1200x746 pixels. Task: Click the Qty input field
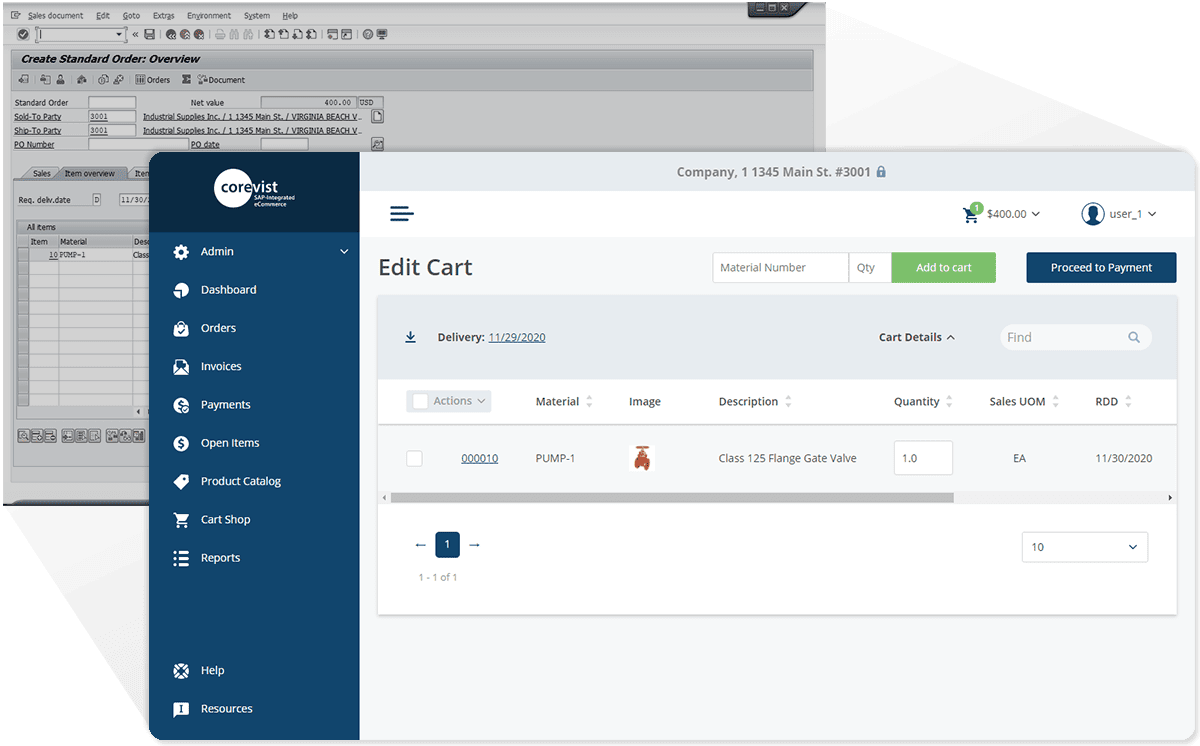pos(870,268)
